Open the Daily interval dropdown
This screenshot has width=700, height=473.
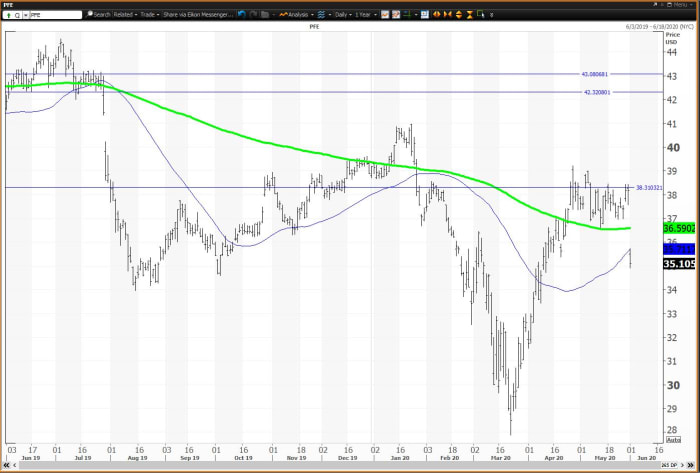pos(343,15)
